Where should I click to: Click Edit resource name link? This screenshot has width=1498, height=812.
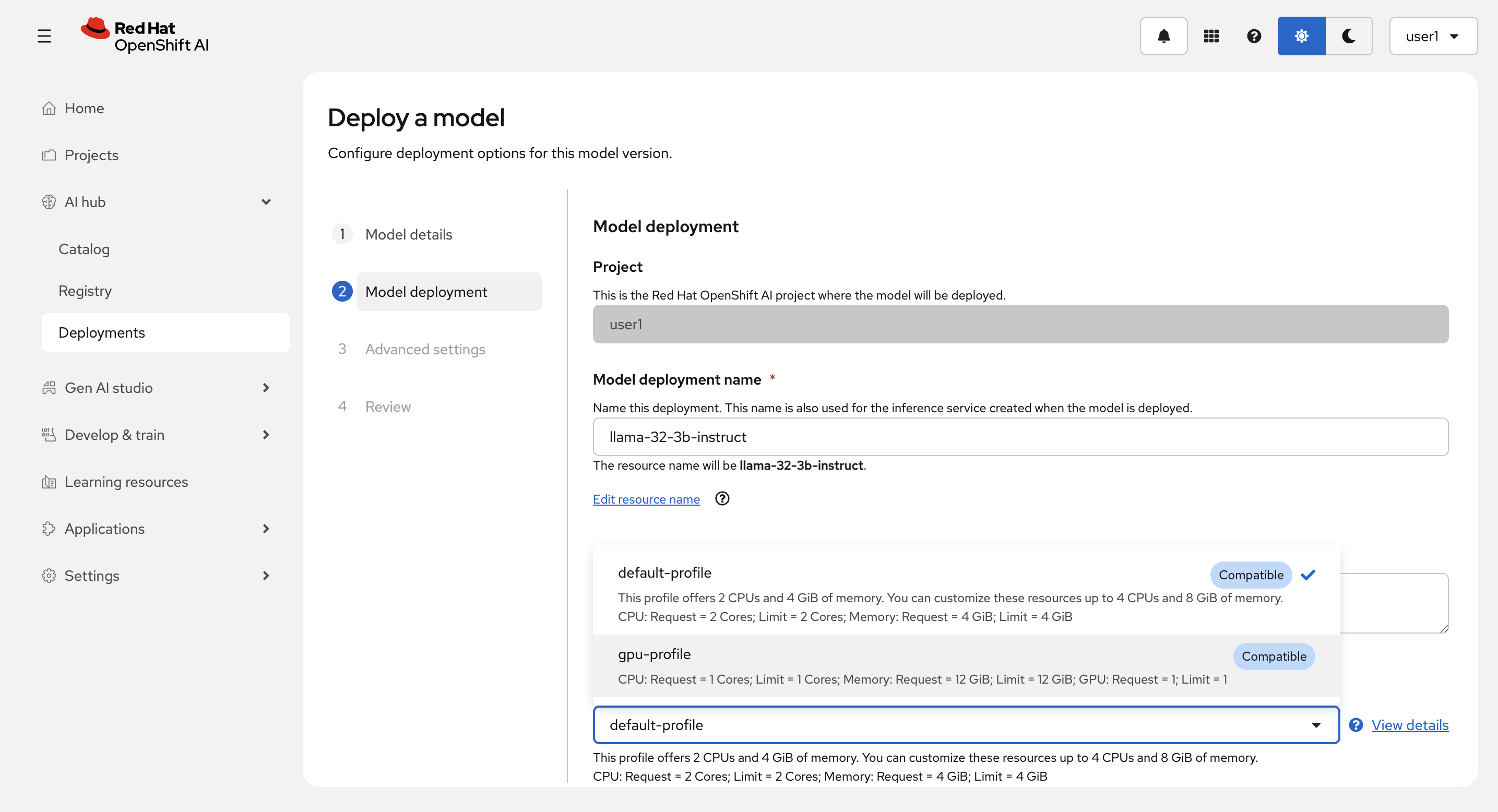[646, 499]
